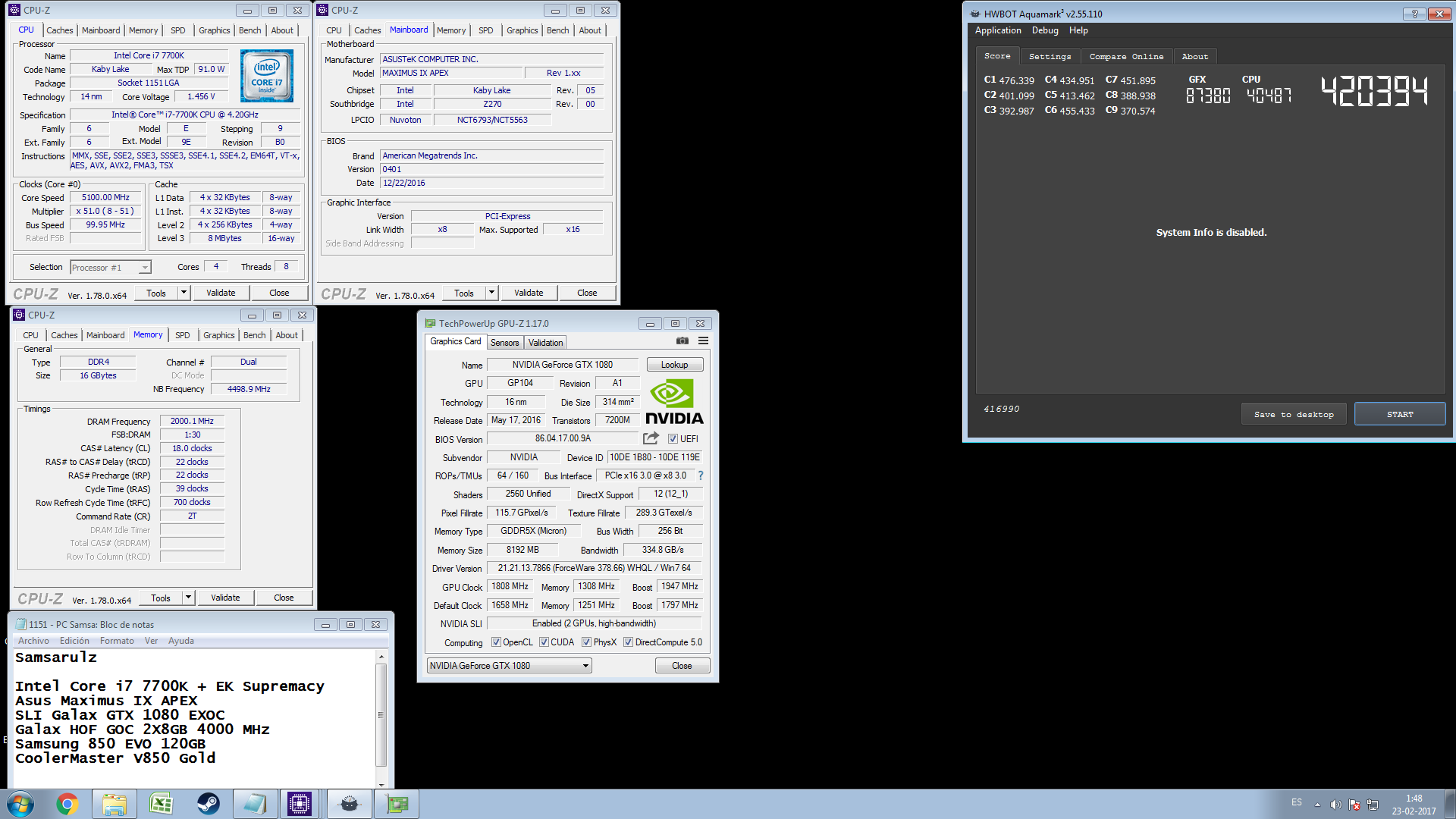Switch to Caches tab in CPU-Z CPU window
Viewport: 1456px width, 819px height.
click(x=59, y=30)
